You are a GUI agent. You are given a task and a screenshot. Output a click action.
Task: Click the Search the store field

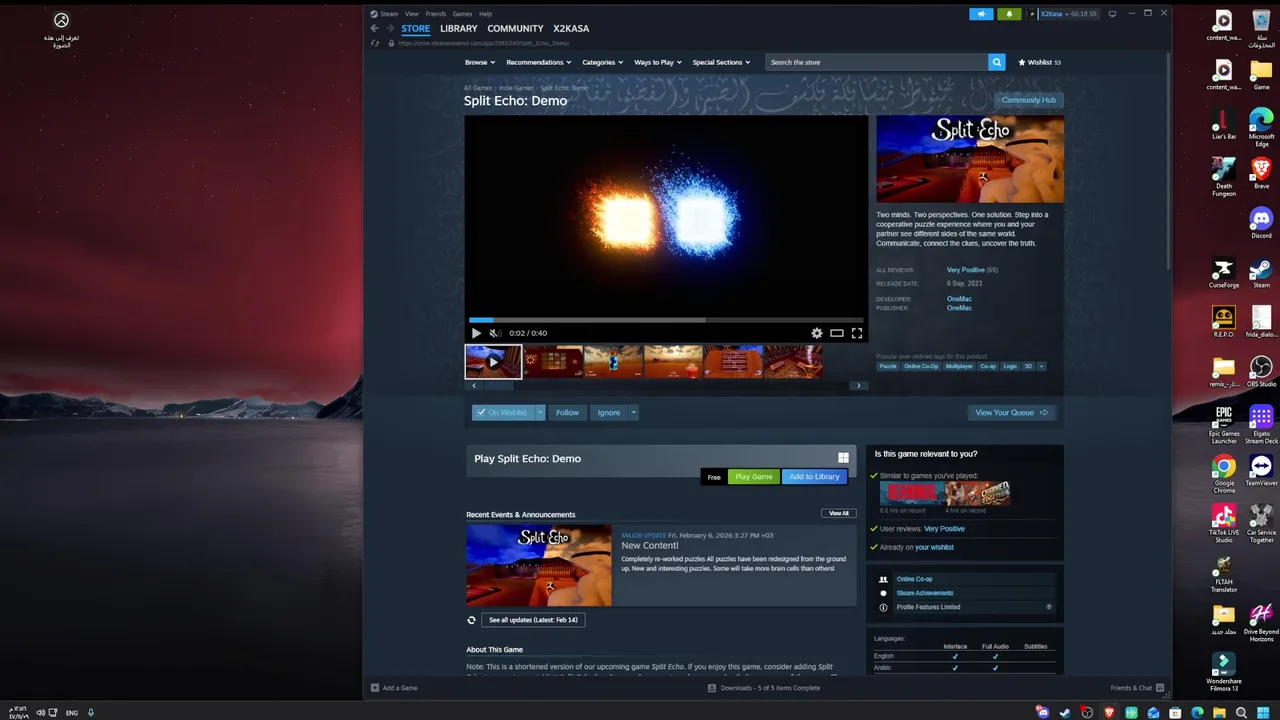(x=877, y=62)
